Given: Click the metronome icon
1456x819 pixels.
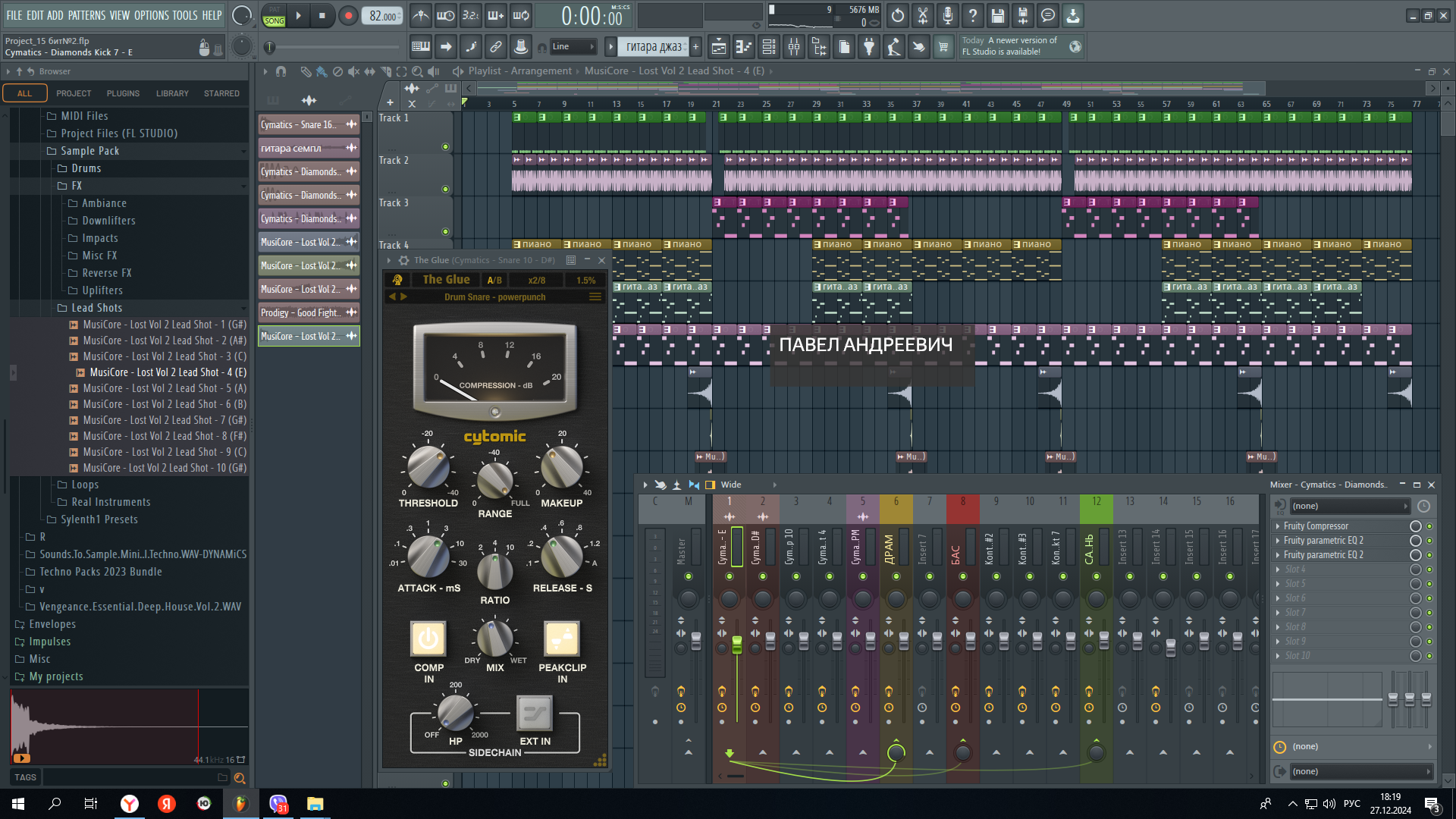Looking at the screenshot, I should pyautogui.click(x=421, y=15).
